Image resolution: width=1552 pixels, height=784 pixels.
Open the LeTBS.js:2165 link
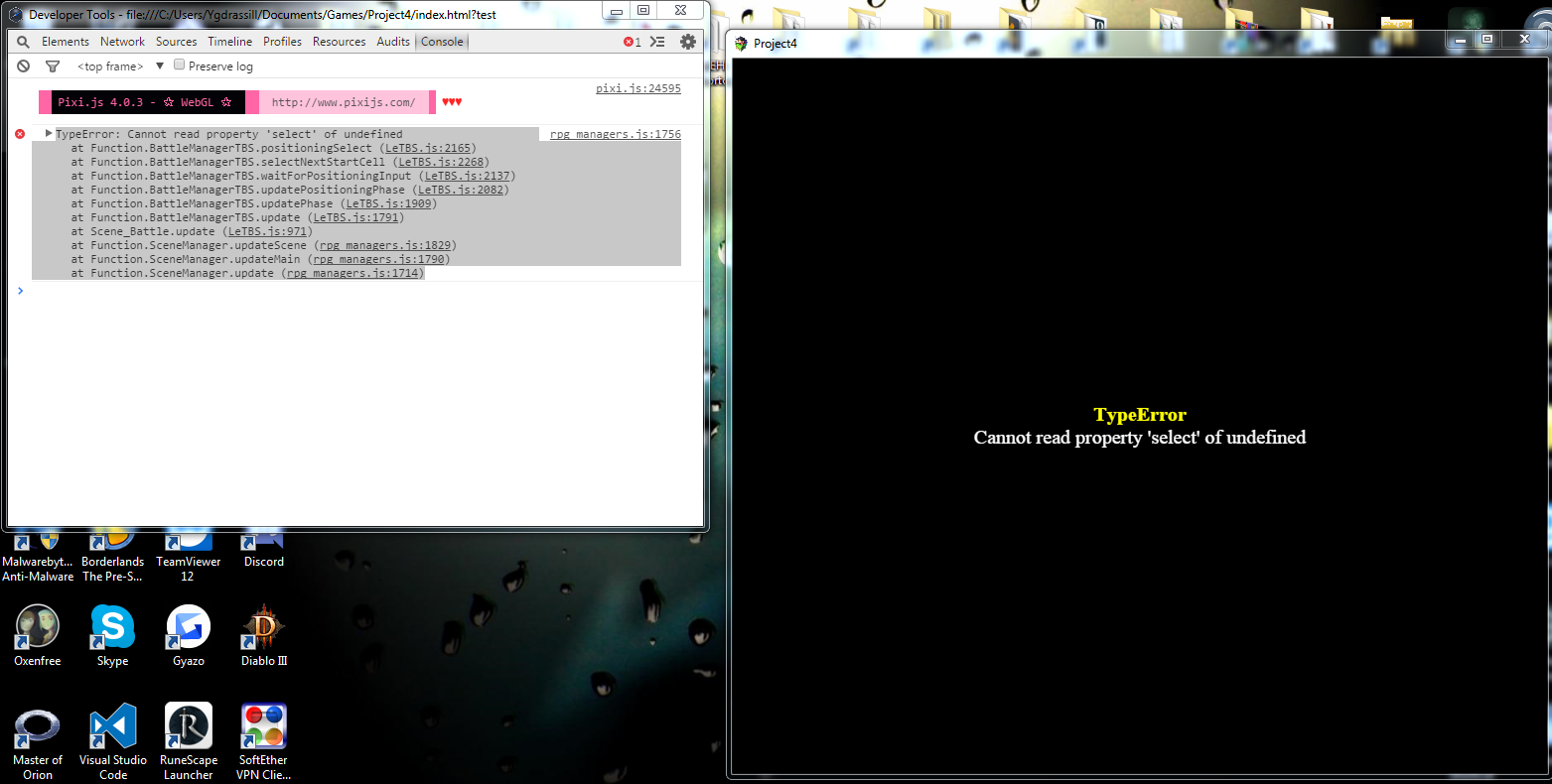pyautogui.click(x=428, y=148)
